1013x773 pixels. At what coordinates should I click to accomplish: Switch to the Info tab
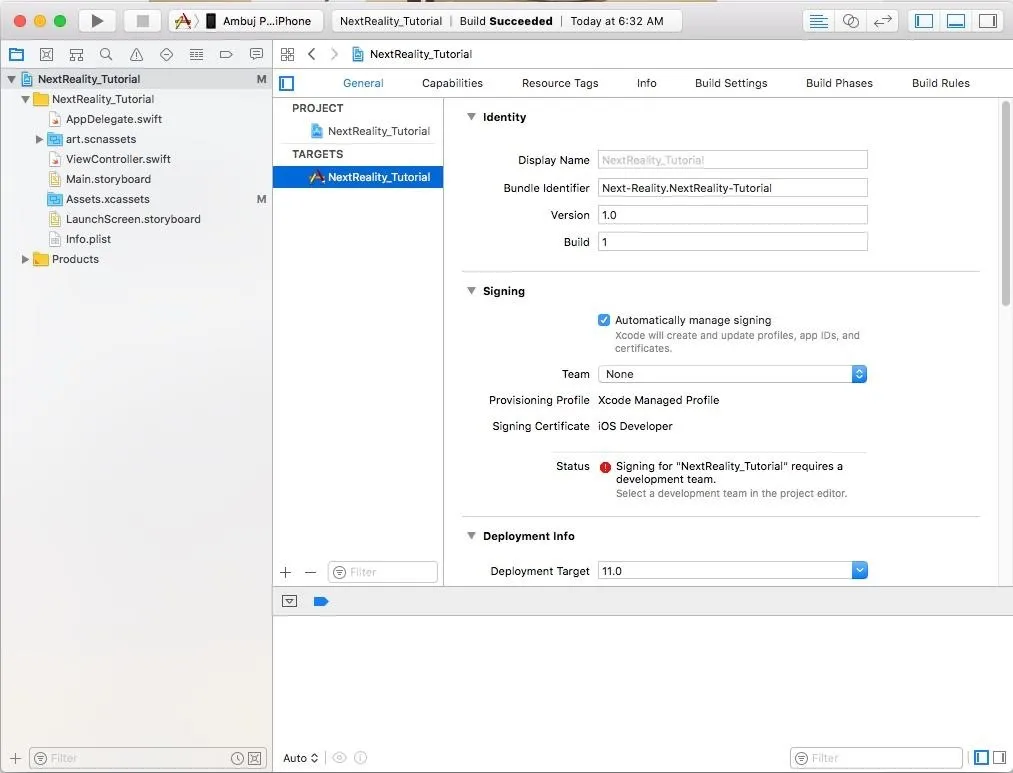point(647,83)
